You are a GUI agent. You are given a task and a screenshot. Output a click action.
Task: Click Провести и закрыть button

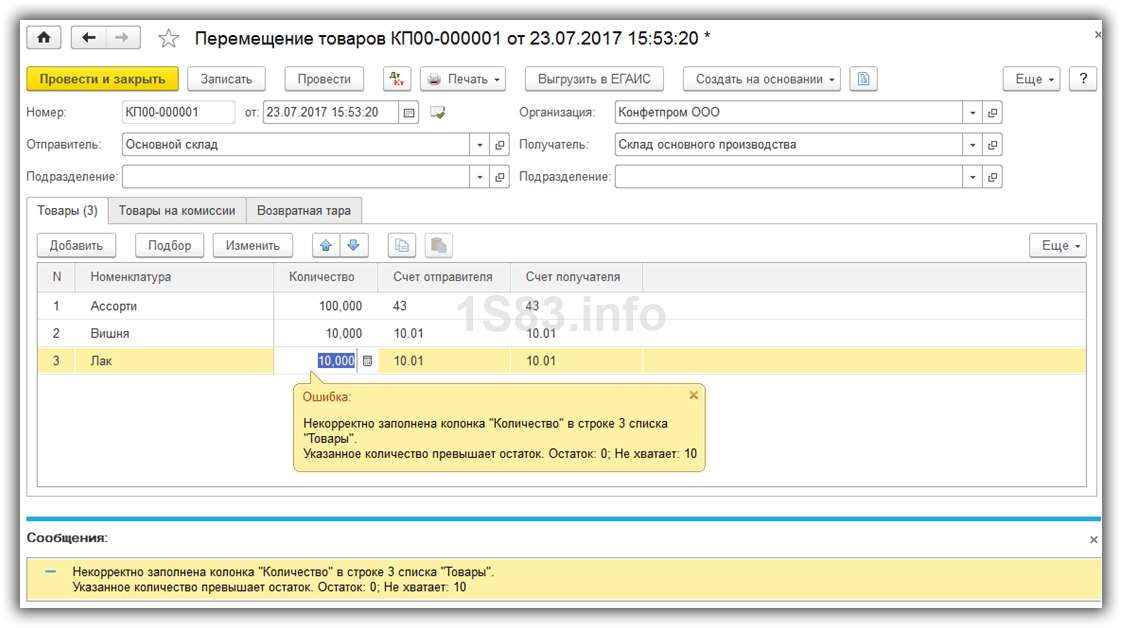pyautogui.click(x=102, y=79)
